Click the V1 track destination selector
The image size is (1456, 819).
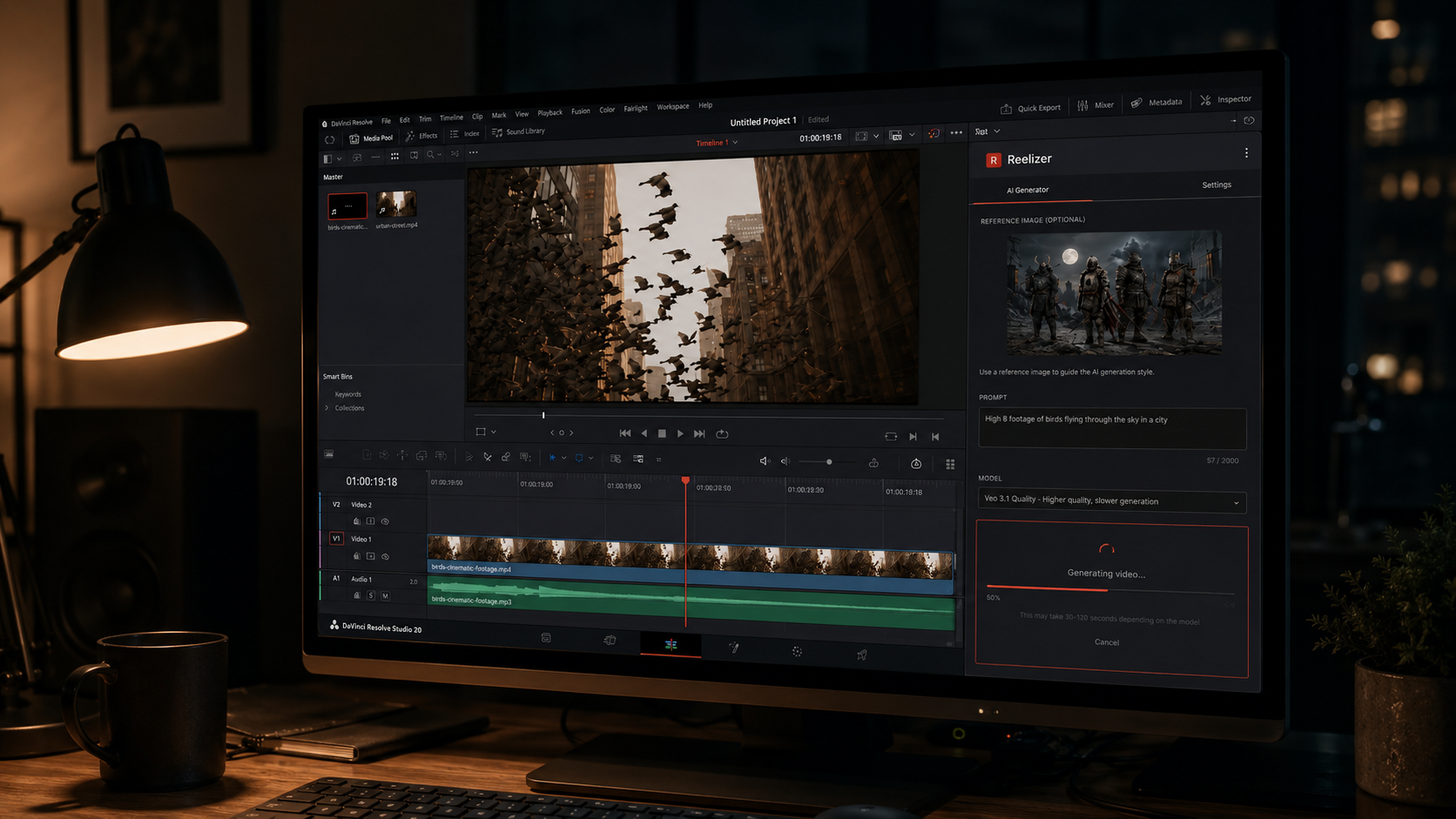coord(336,539)
